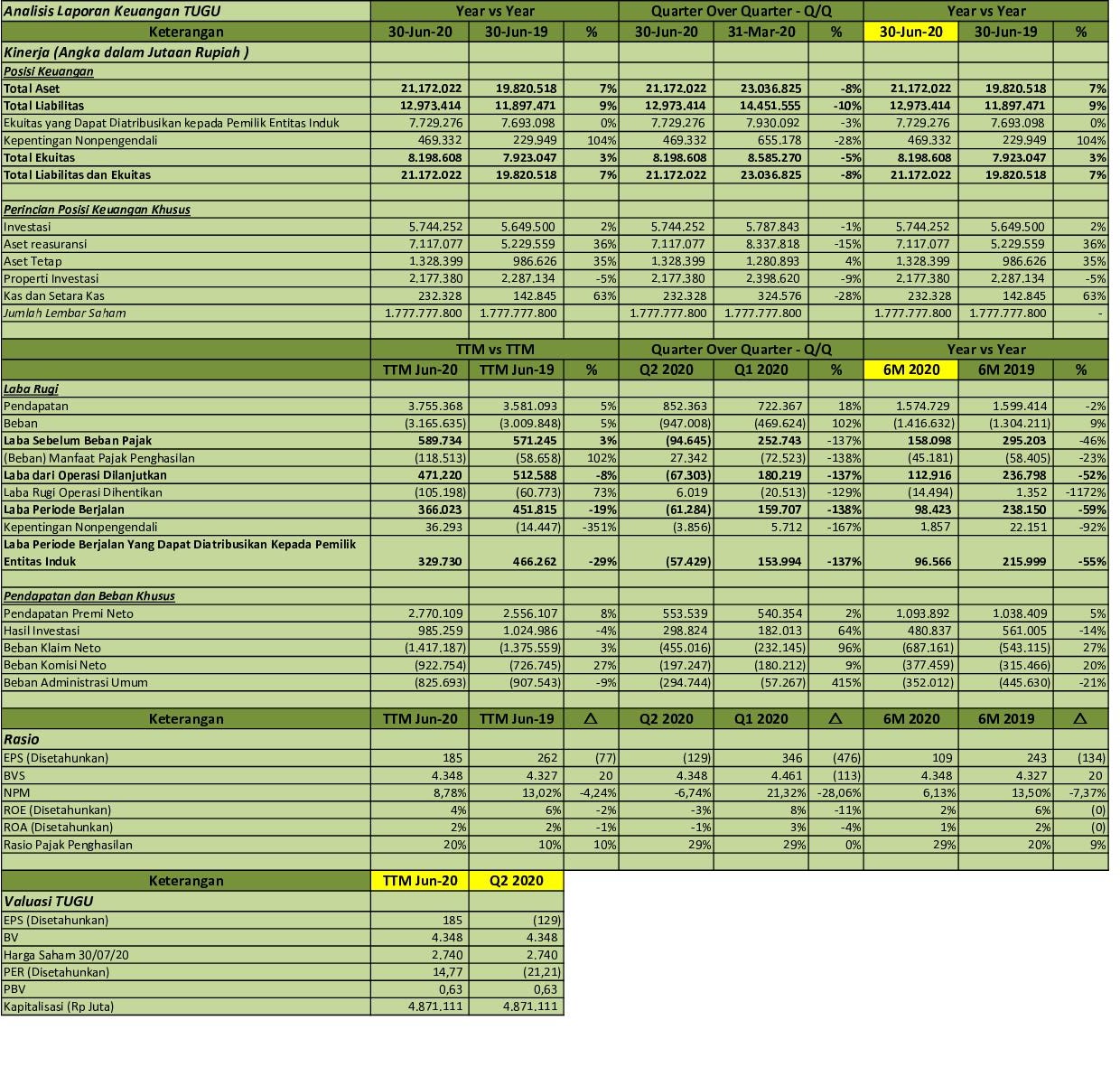
Task: Click the yellow-highlighted "30-Jun-20" column header
Action: click(910, 32)
